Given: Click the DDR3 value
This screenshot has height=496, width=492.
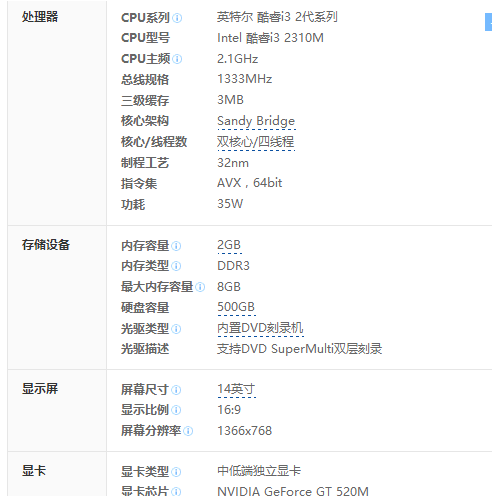Looking at the screenshot, I should (x=233, y=266).
